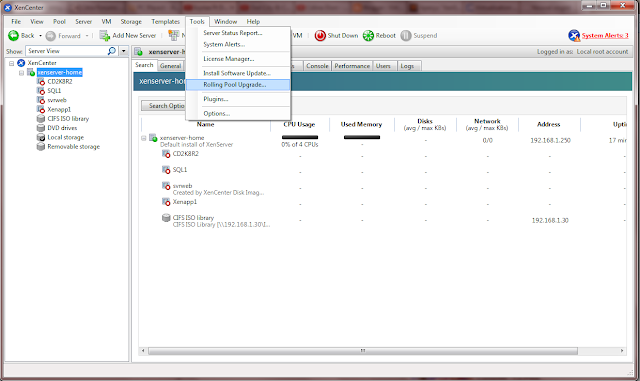Sort by the Used Memory column header
The image size is (640, 381).
pyautogui.click(x=361, y=124)
